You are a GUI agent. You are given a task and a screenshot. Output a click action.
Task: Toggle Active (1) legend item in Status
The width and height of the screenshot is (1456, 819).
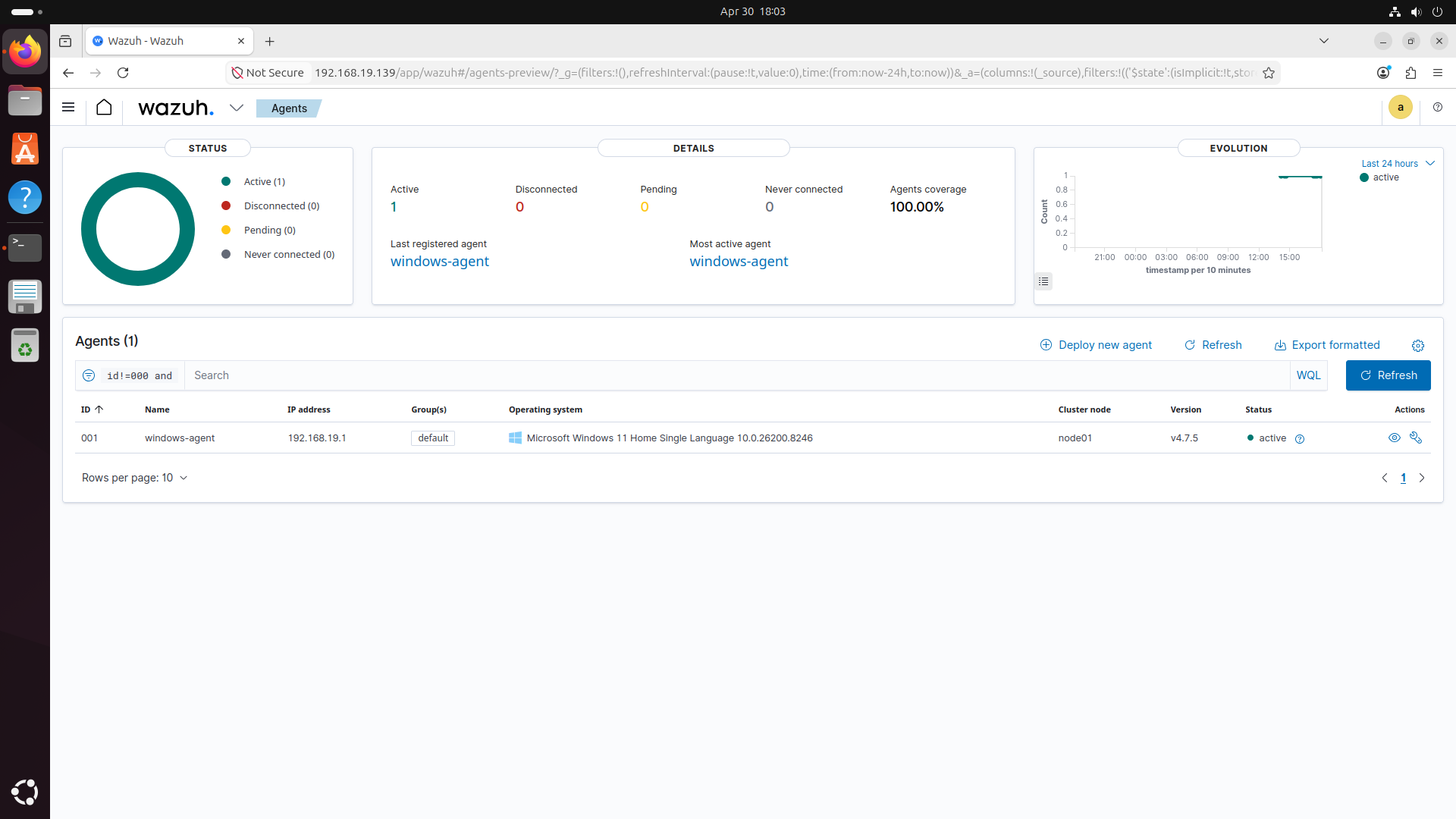click(253, 182)
